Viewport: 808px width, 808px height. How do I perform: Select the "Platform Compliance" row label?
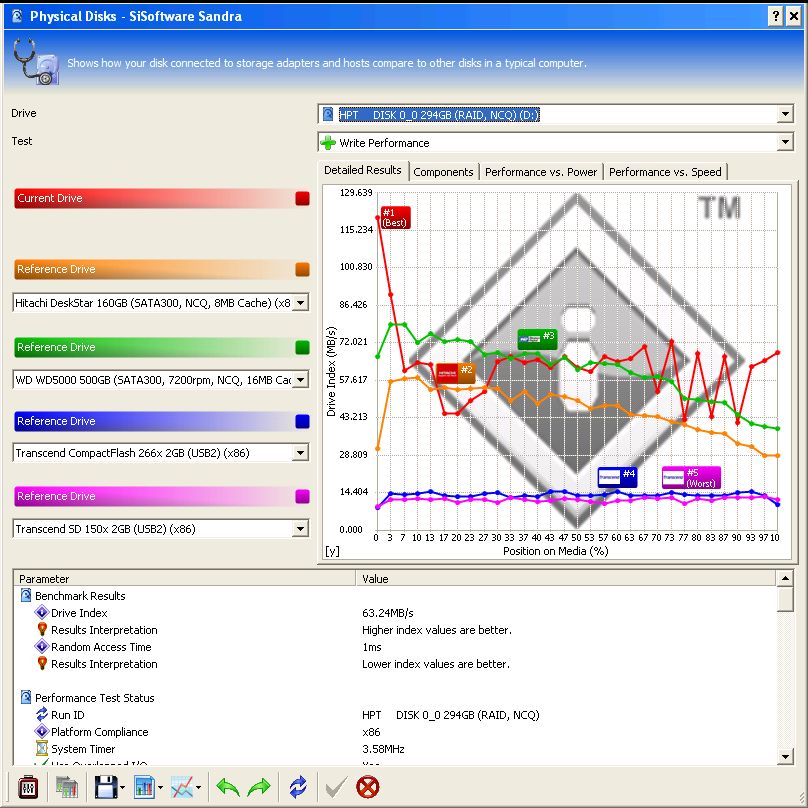point(99,732)
